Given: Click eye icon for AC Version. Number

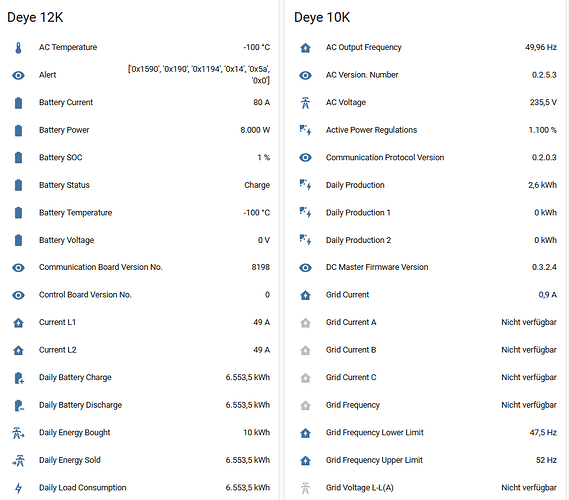Looking at the screenshot, I should (306, 75).
